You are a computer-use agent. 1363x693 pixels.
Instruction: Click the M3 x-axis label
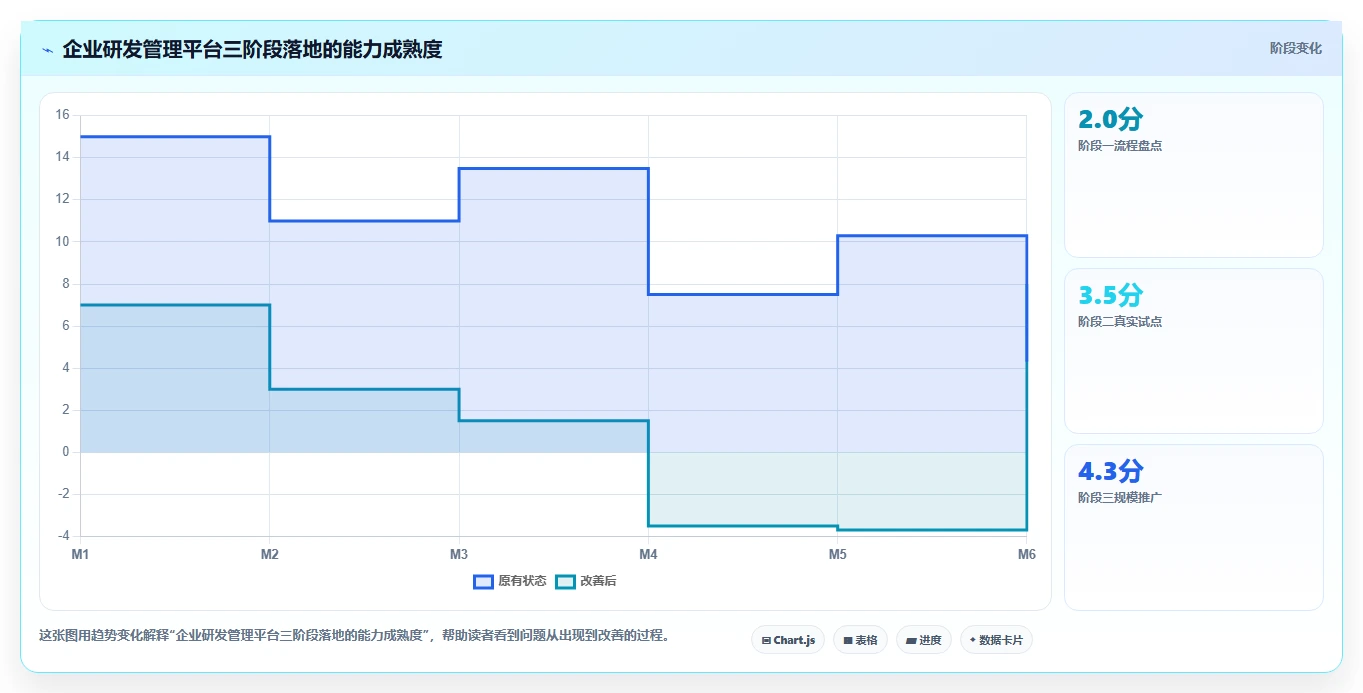[x=459, y=553]
